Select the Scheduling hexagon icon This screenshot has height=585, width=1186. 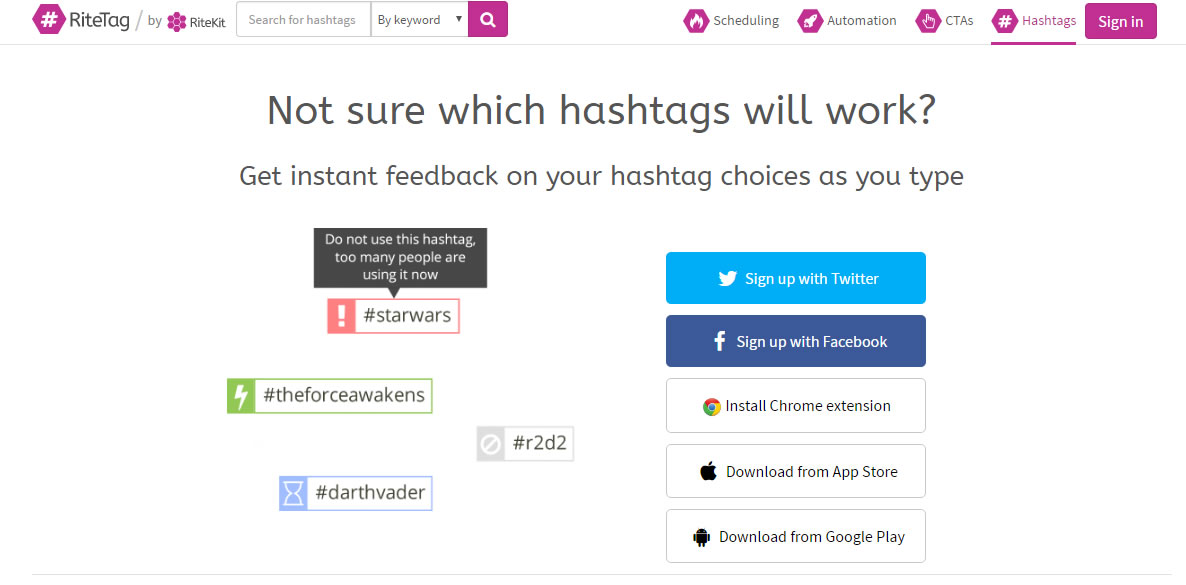point(695,20)
